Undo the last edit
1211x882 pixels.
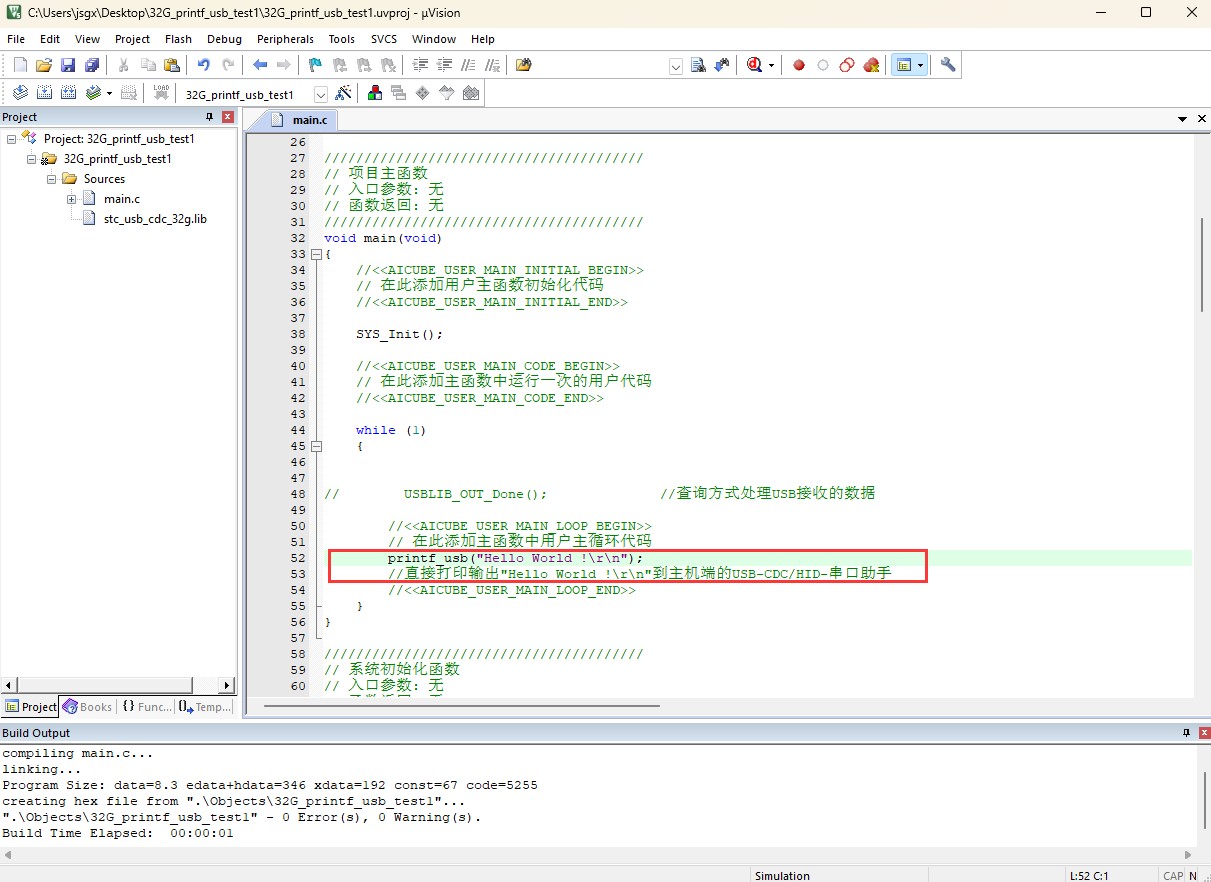204,65
